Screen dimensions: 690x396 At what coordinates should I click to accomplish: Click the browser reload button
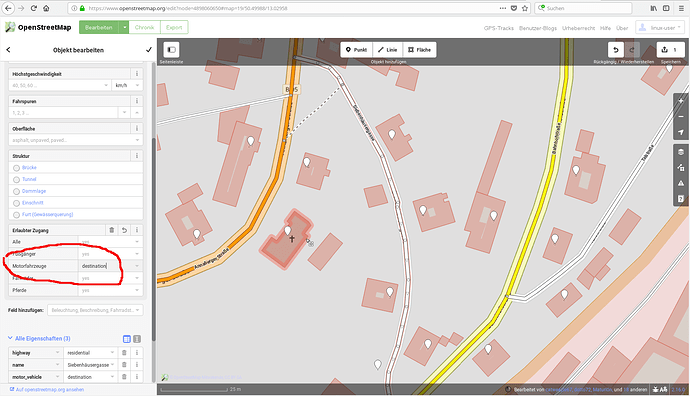33,8
